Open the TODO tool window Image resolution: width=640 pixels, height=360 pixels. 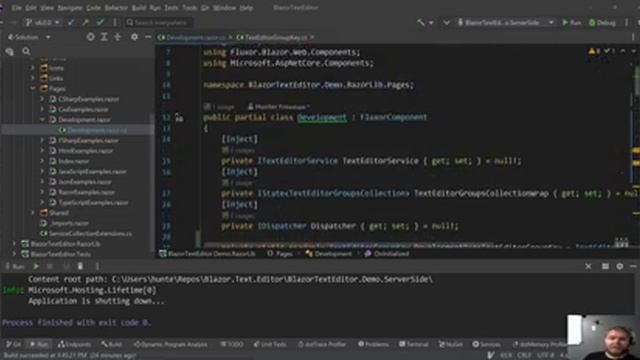point(232,344)
